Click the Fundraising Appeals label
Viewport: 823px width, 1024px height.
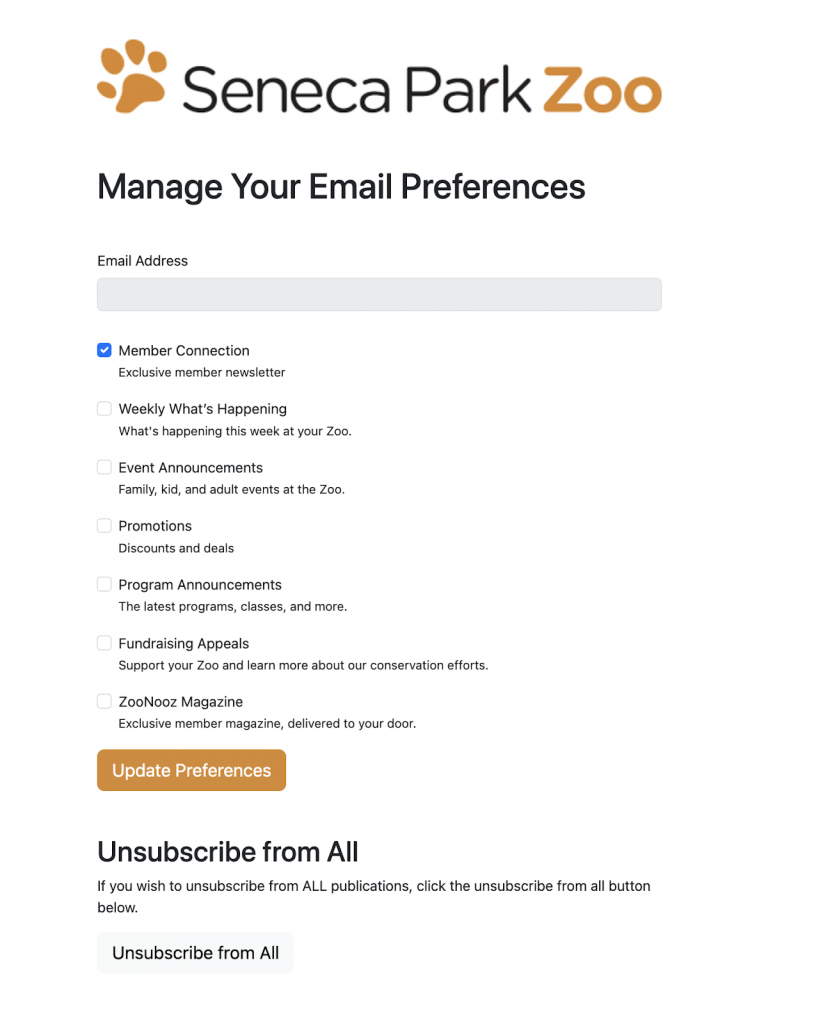pyautogui.click(x=184, y=644)
